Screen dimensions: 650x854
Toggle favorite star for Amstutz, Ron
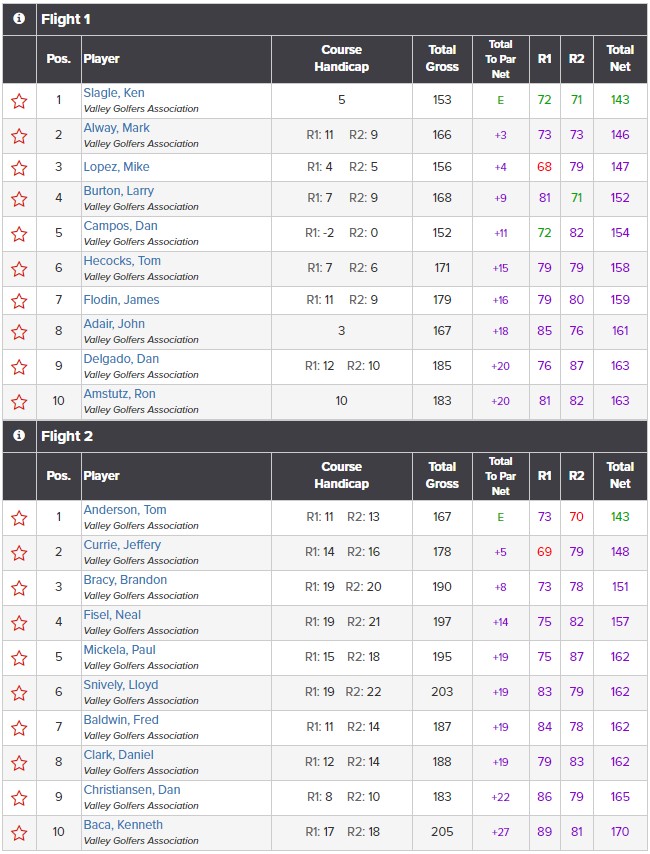(19, 402)
